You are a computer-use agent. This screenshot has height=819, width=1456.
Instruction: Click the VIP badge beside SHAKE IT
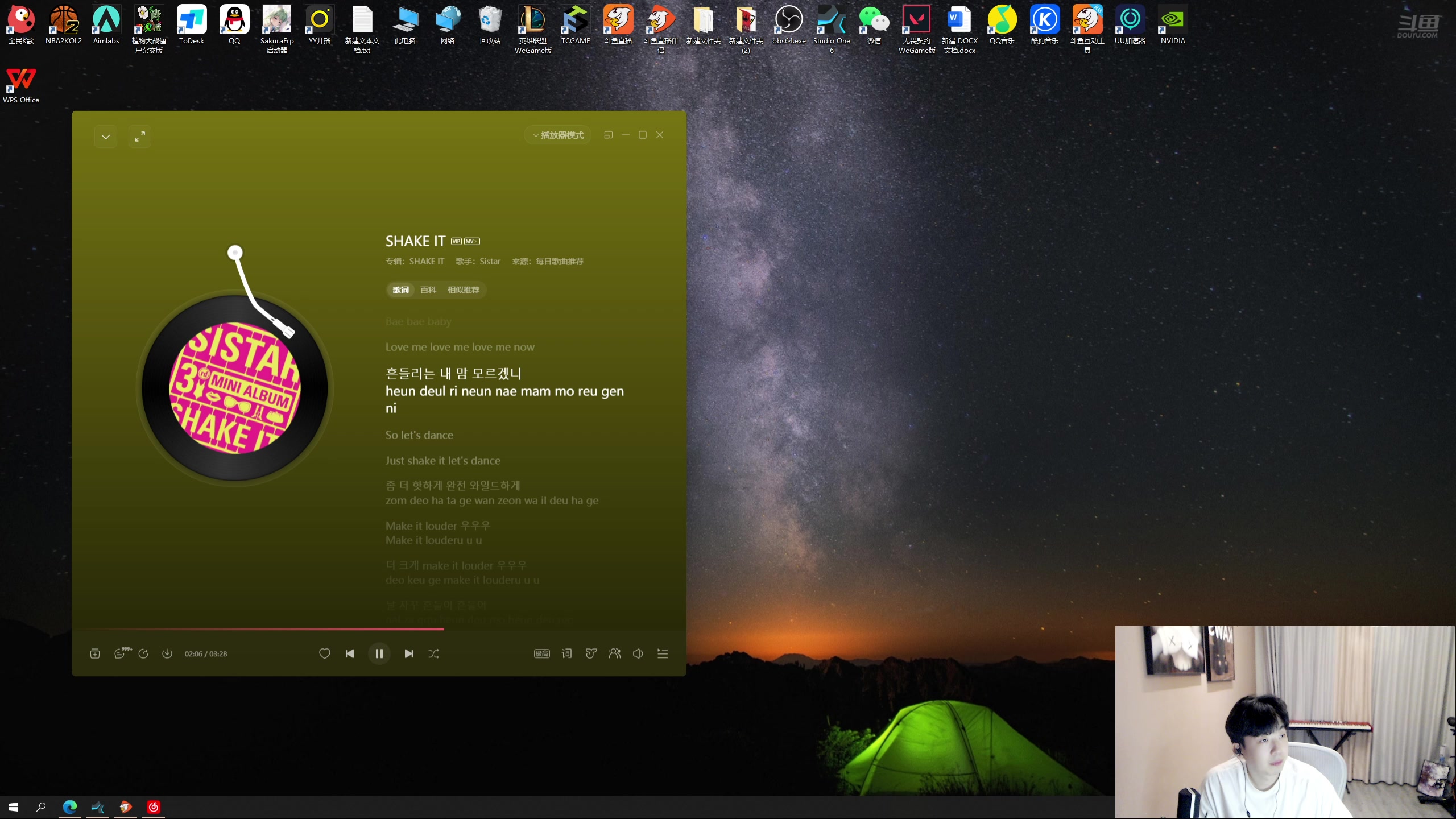pyautogui.click(x=456, y=241)
